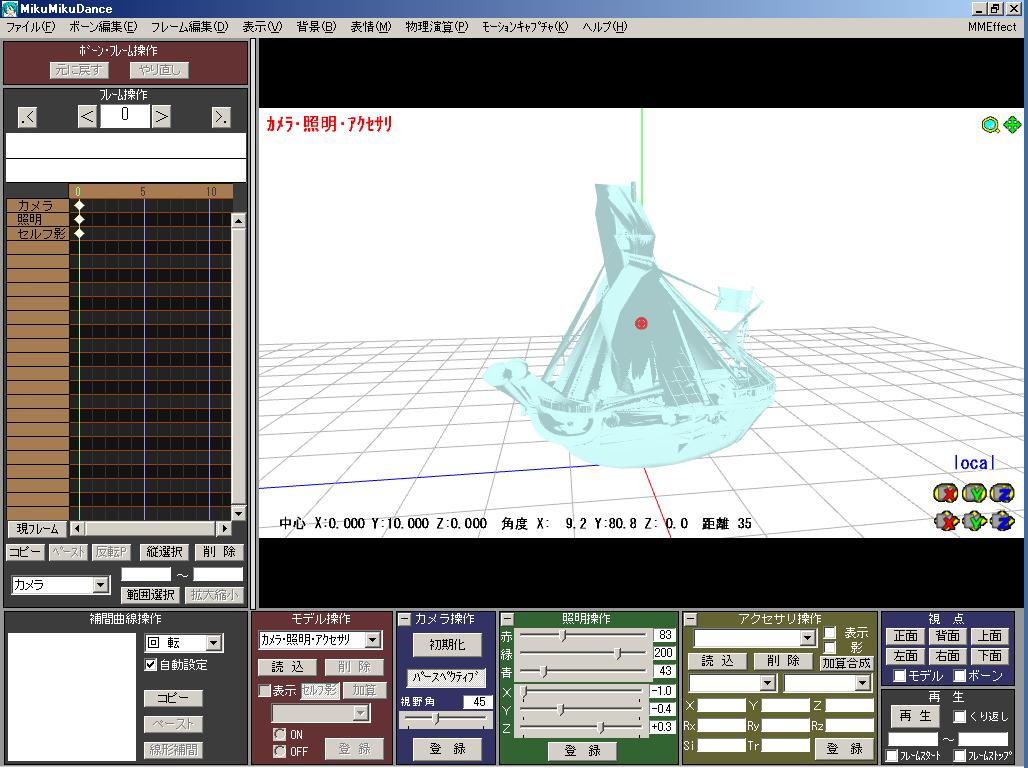Step back one frame with < button
Viewport: 1028px width, 768px height.
coord(87,117)
